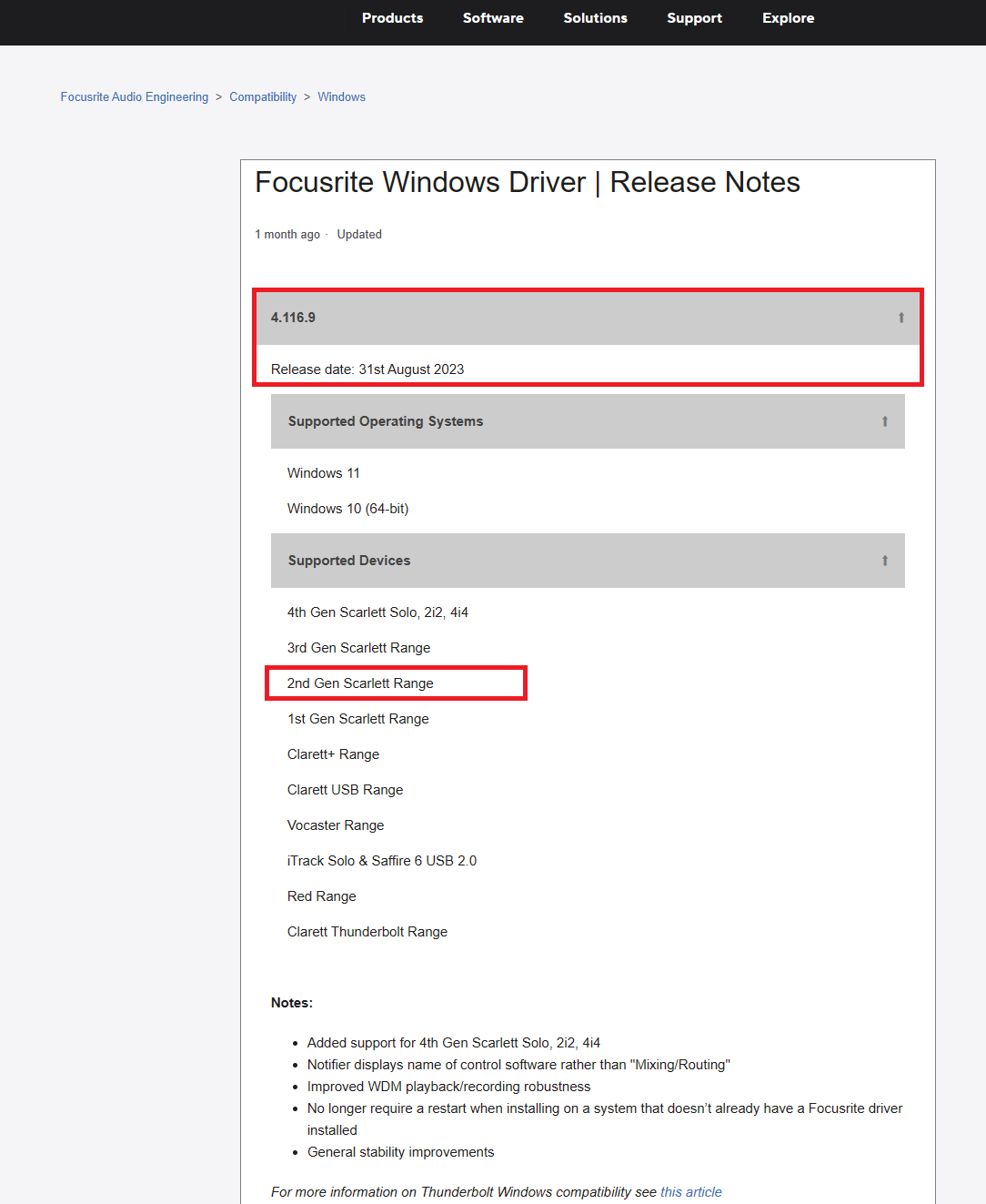Click 'Release date: 31st August 2023' text
The width and height of the screenshot is (986, 1204).
(367, 369)
